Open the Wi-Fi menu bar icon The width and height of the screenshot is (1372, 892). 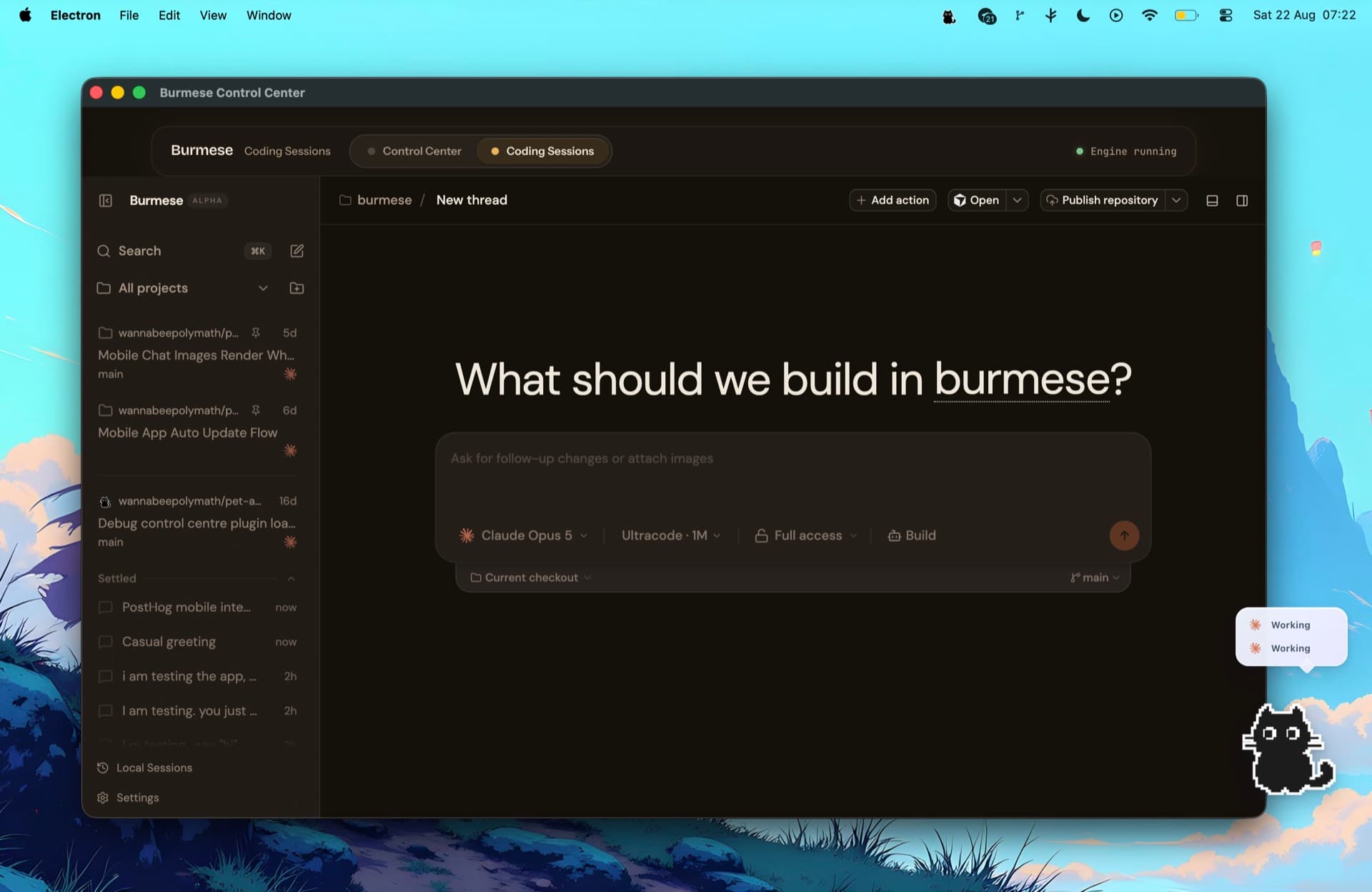click(1150, 15)
